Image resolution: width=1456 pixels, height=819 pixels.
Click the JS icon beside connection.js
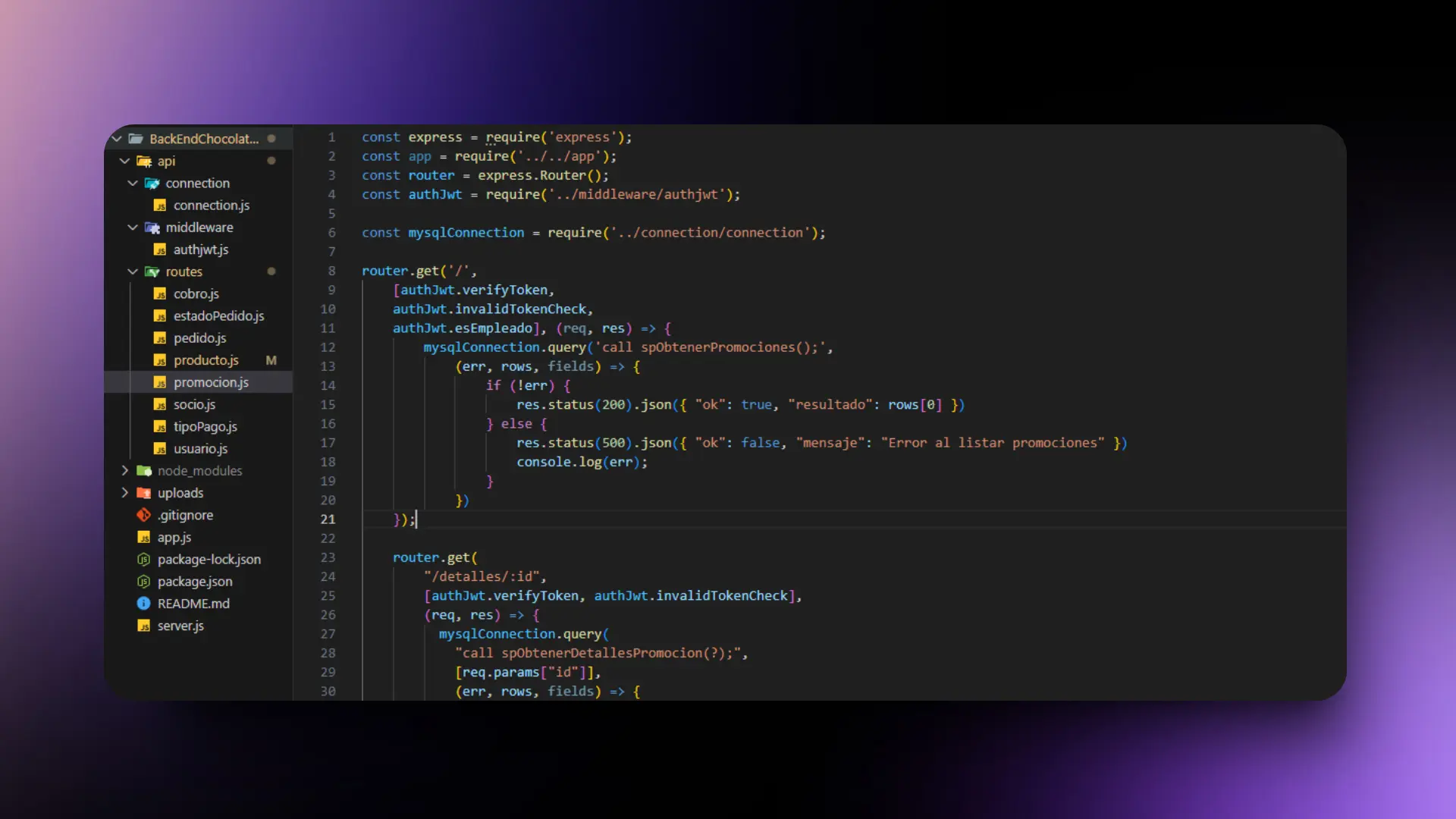point(160,206)
